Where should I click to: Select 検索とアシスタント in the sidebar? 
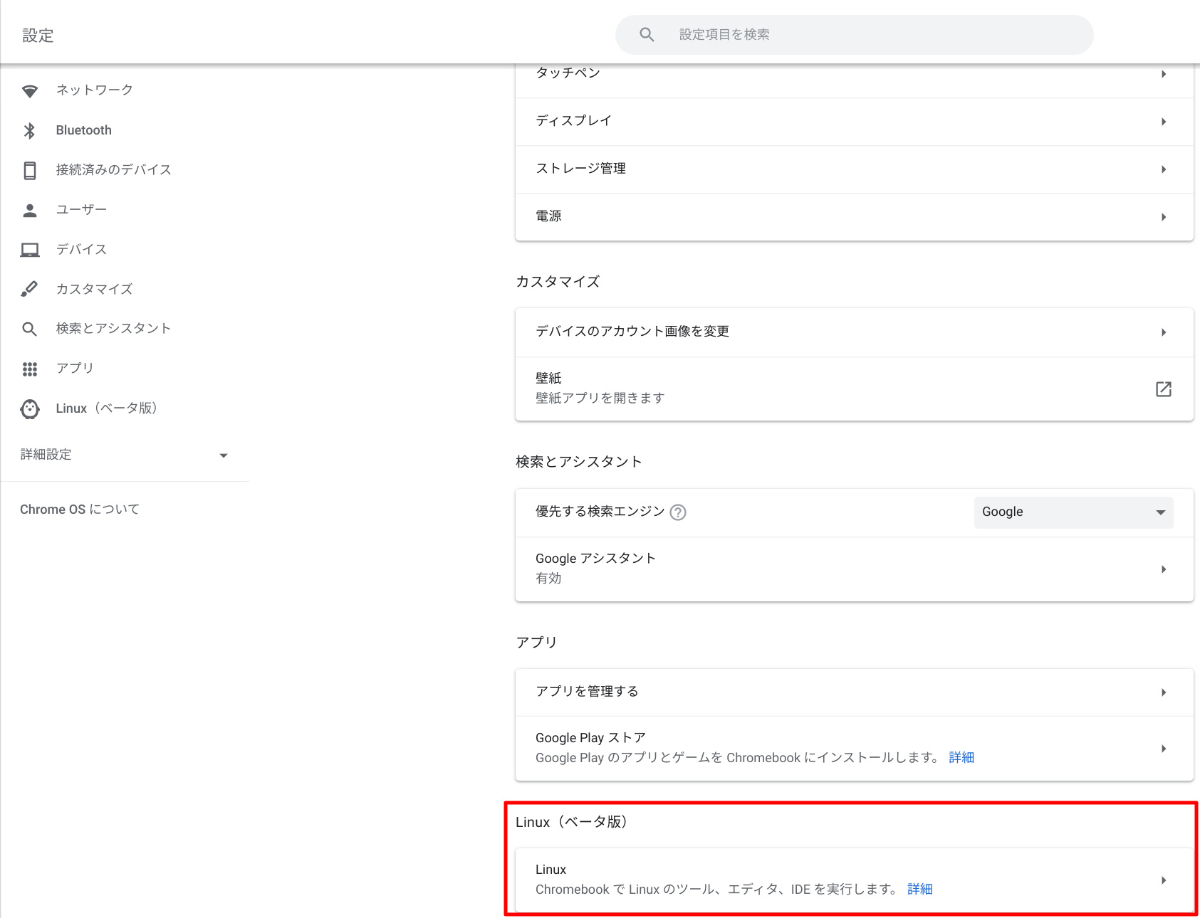click(114, 328)
